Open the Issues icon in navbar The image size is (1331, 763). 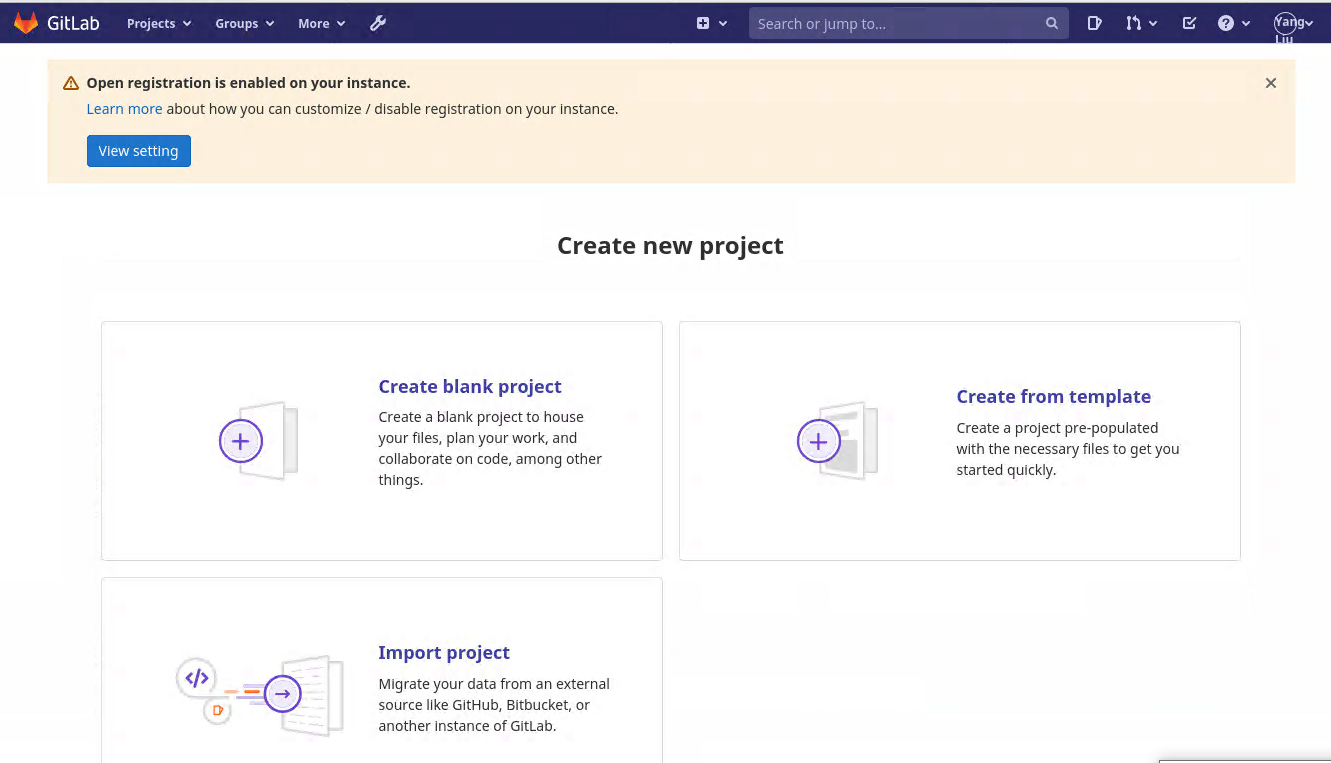[x=1094, y=23]
